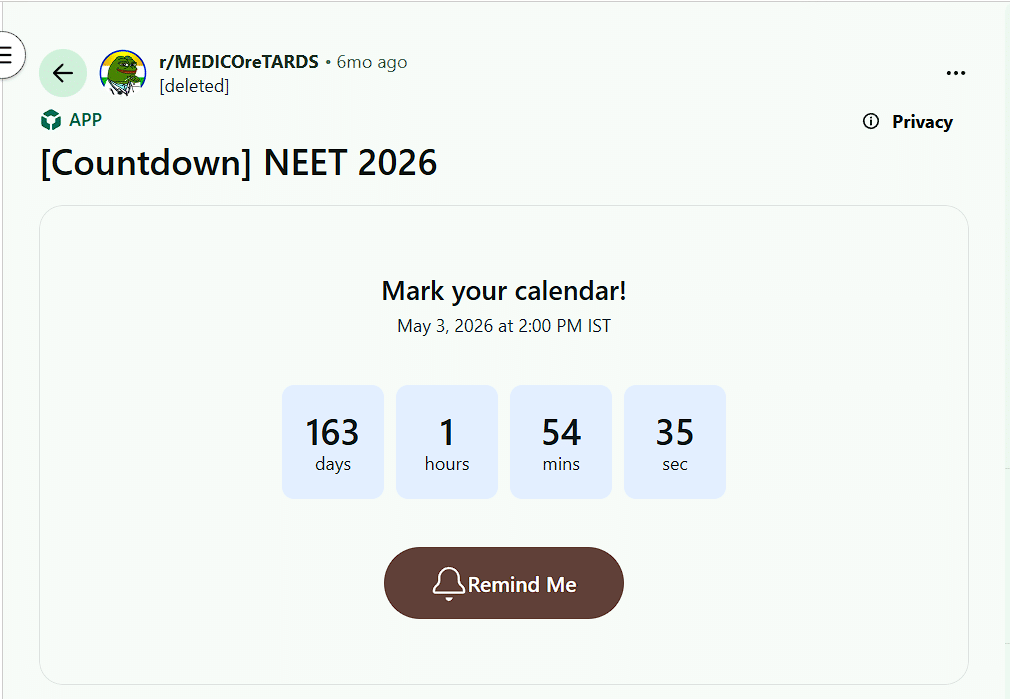Click the 6mo ago timestamp
Viewport: 1010px width, 699px height.
click(x=370, y=61)
